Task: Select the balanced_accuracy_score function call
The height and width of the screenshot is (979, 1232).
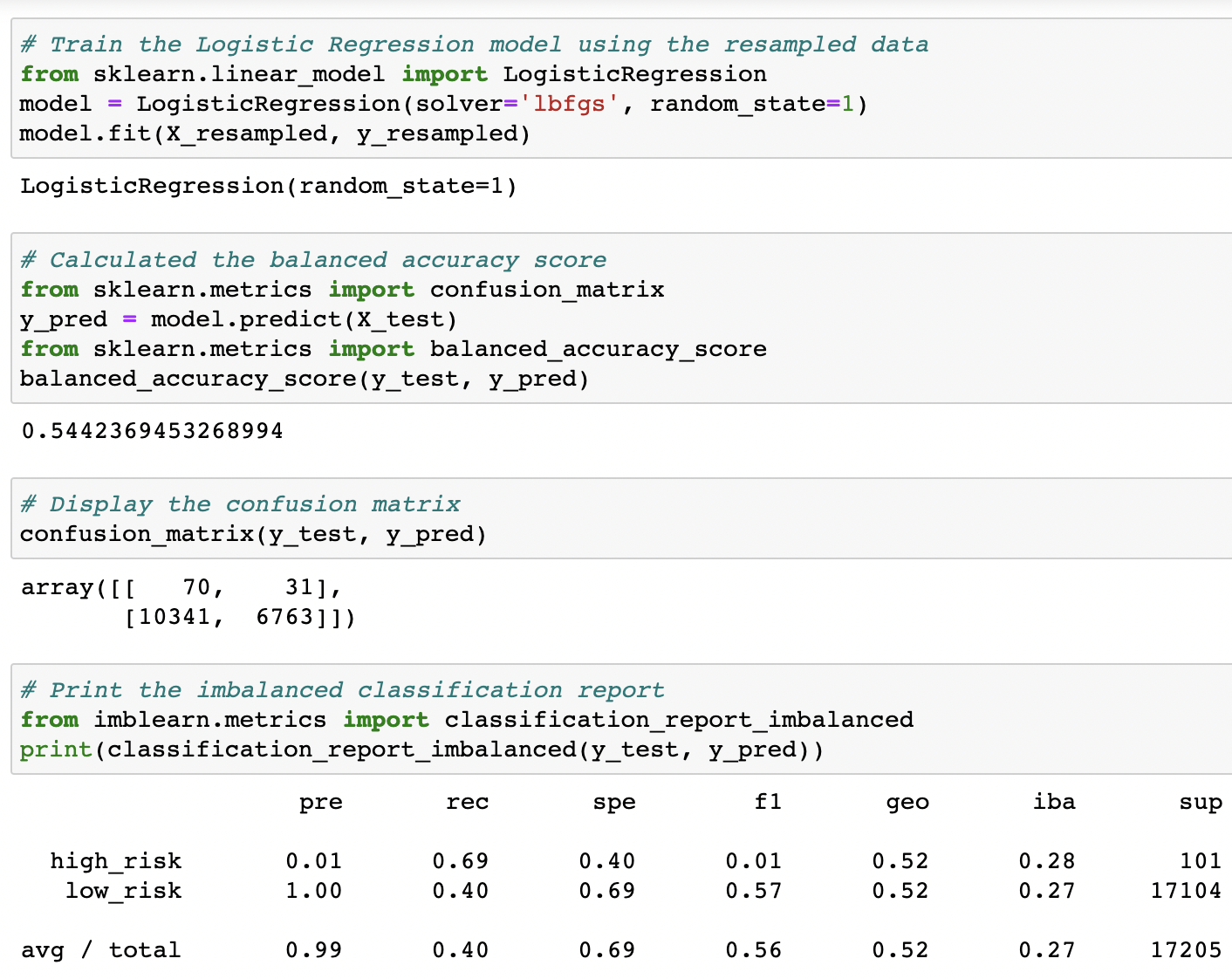Action: pyautogui.click(x=303, y=378)
